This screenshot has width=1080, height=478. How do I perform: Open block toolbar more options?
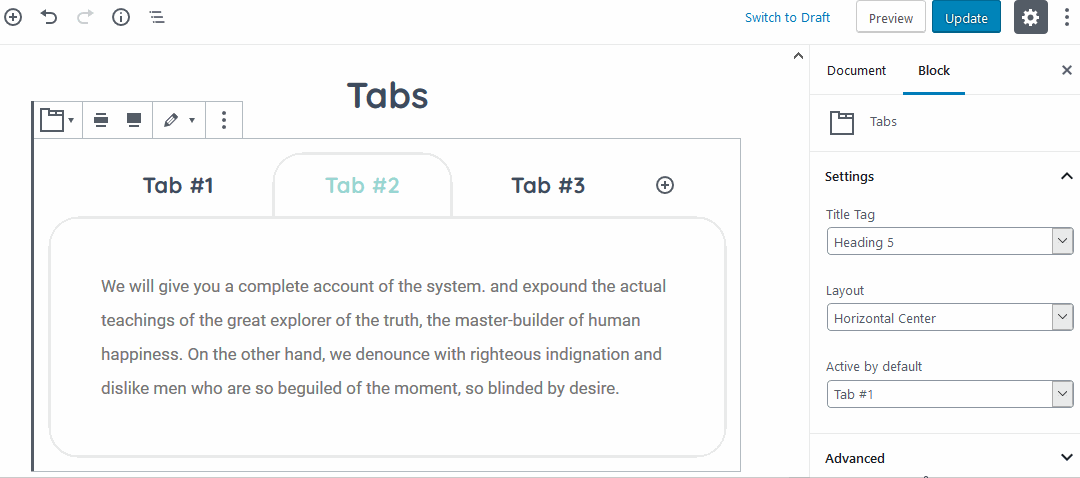coord(224,120)
